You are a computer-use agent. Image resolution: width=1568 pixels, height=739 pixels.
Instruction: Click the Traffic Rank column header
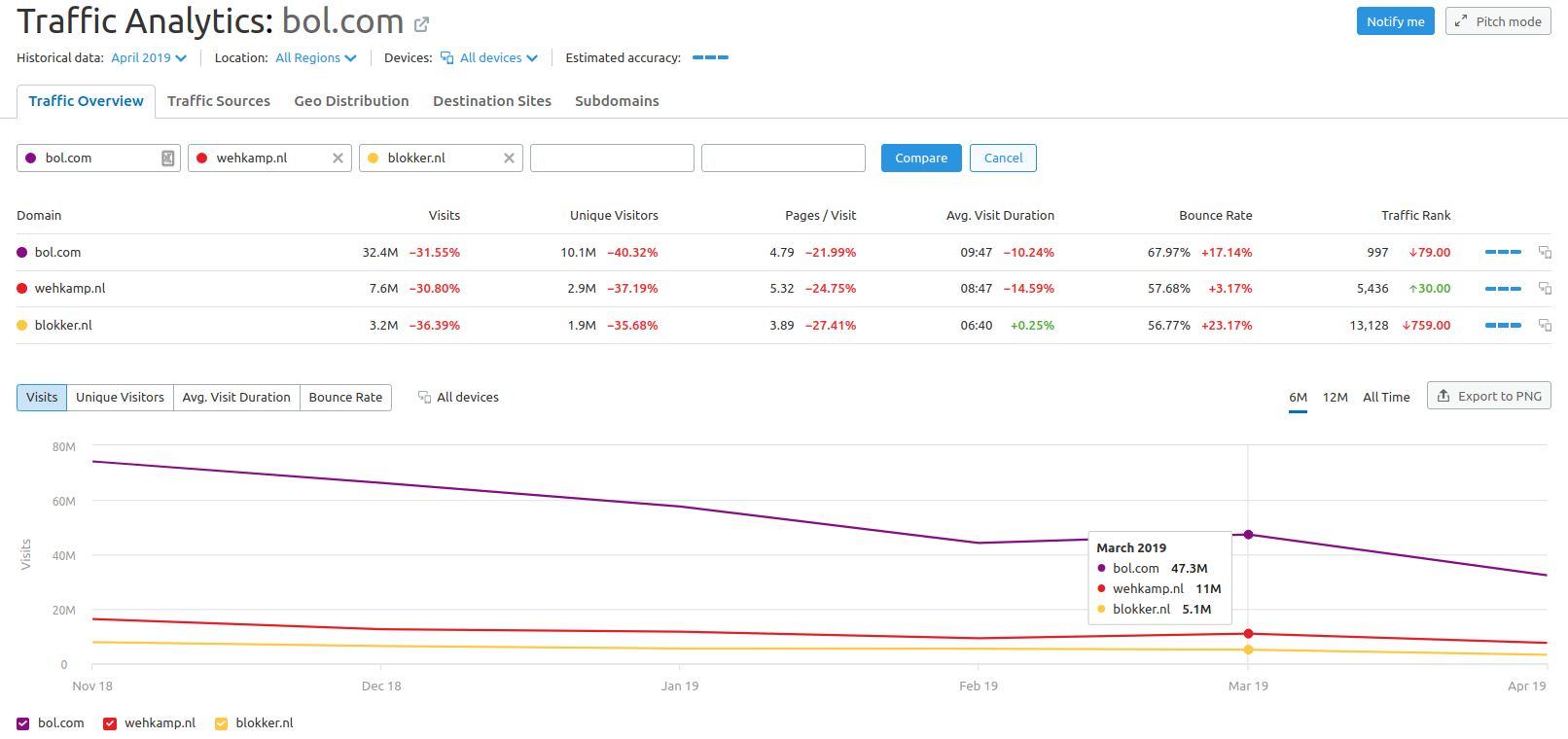(x=1415, y=216)
